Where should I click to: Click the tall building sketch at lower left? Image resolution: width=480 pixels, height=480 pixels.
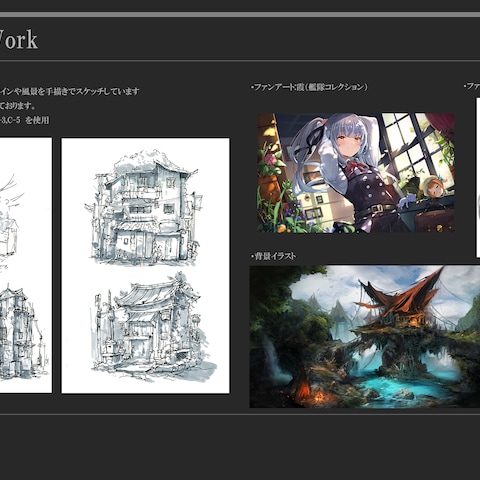(21, 333)
